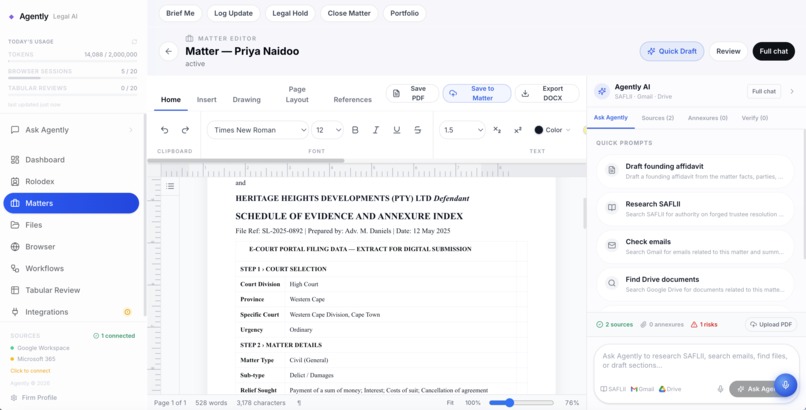Open the References ribbon tab
The height and width of the screenshot is (410, 806).
(x=353, y=100)
